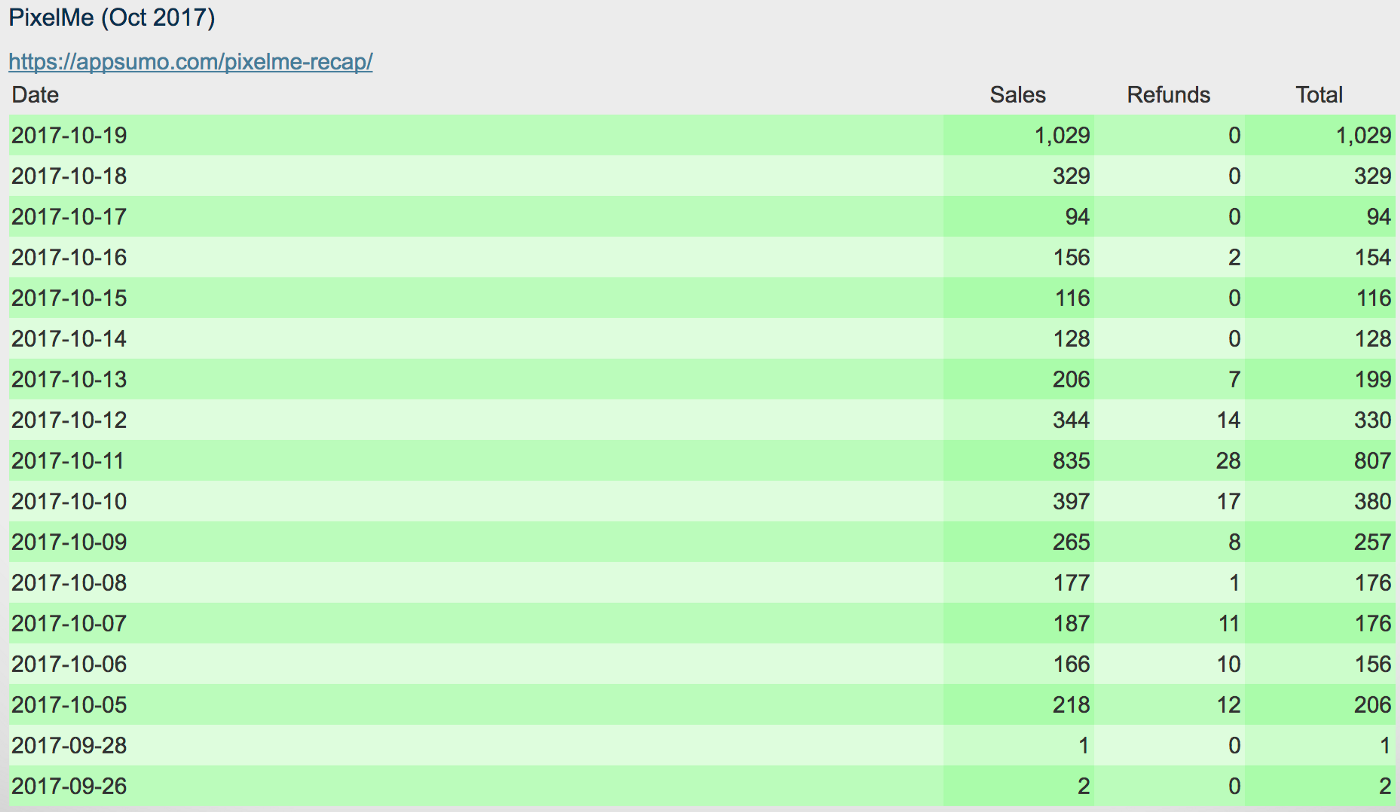Click the 2017-09-28 date cell
The width and height of the screenshot is (1400, 812).
476,745
